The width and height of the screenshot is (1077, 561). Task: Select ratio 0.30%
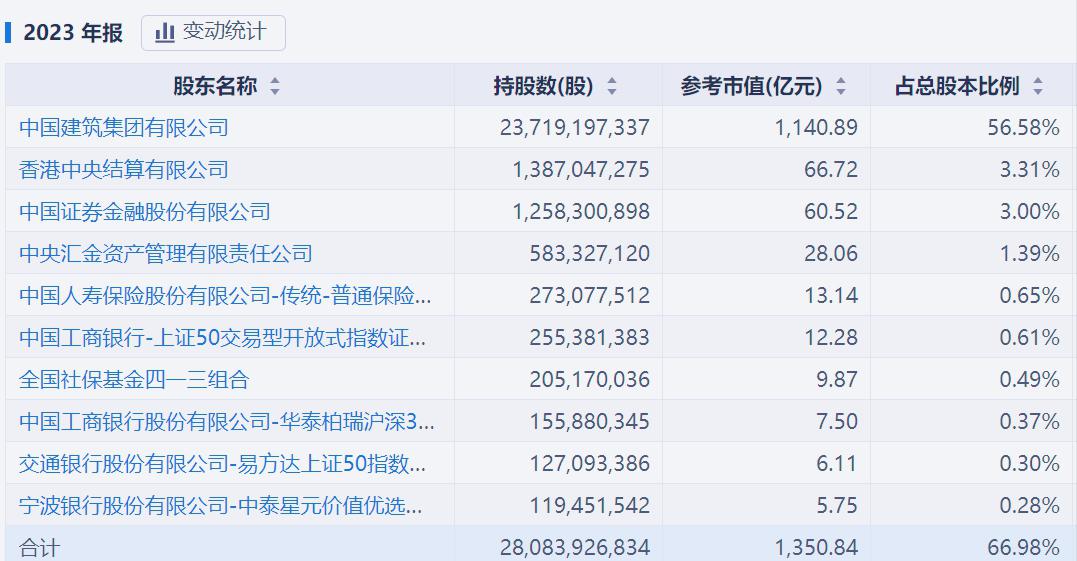pos(1030,463)
